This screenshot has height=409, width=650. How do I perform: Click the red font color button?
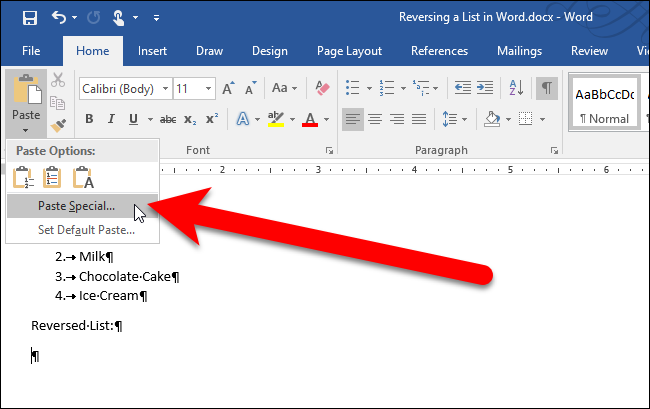[310, 120]
